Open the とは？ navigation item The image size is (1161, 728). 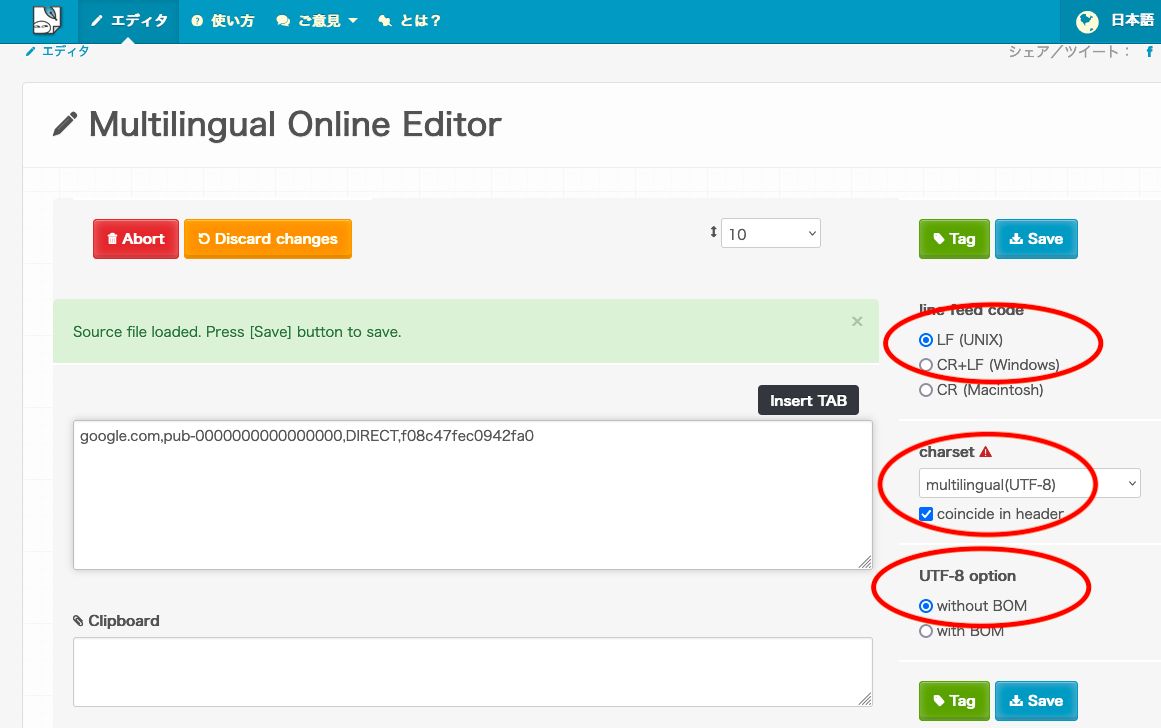click(x=409, y=21)
